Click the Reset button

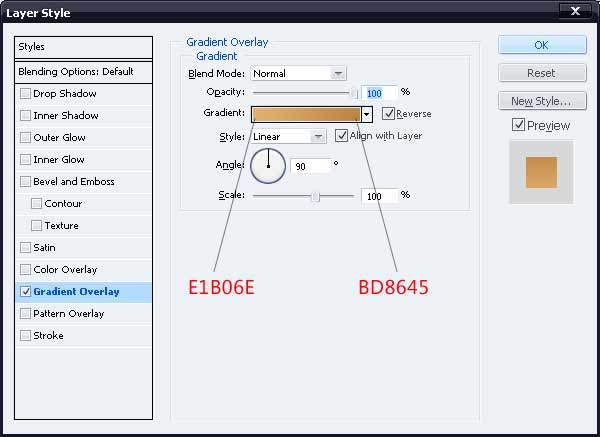point(542,73)
